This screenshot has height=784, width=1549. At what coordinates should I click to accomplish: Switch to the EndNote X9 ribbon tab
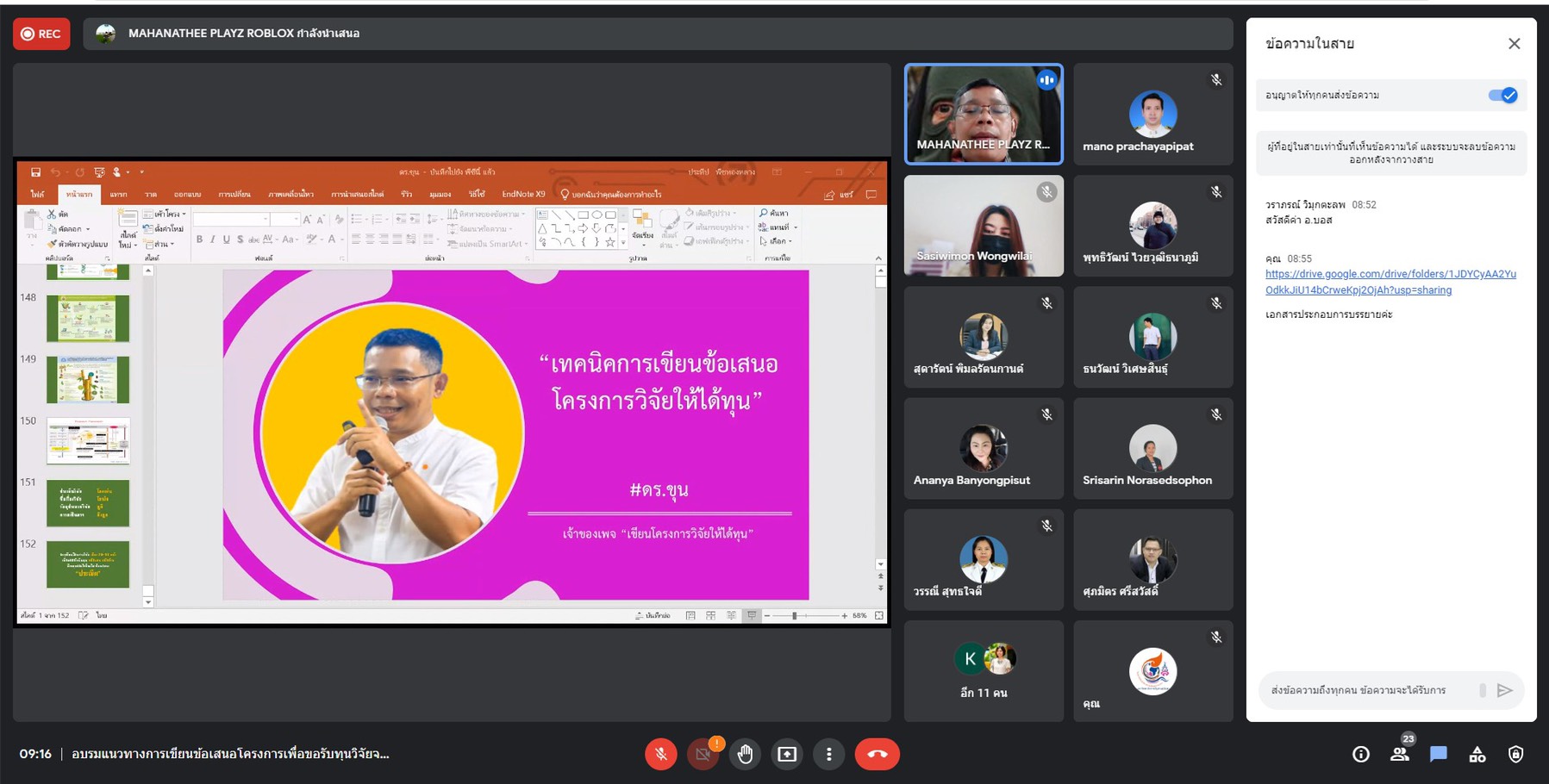[x=523, y=195]
